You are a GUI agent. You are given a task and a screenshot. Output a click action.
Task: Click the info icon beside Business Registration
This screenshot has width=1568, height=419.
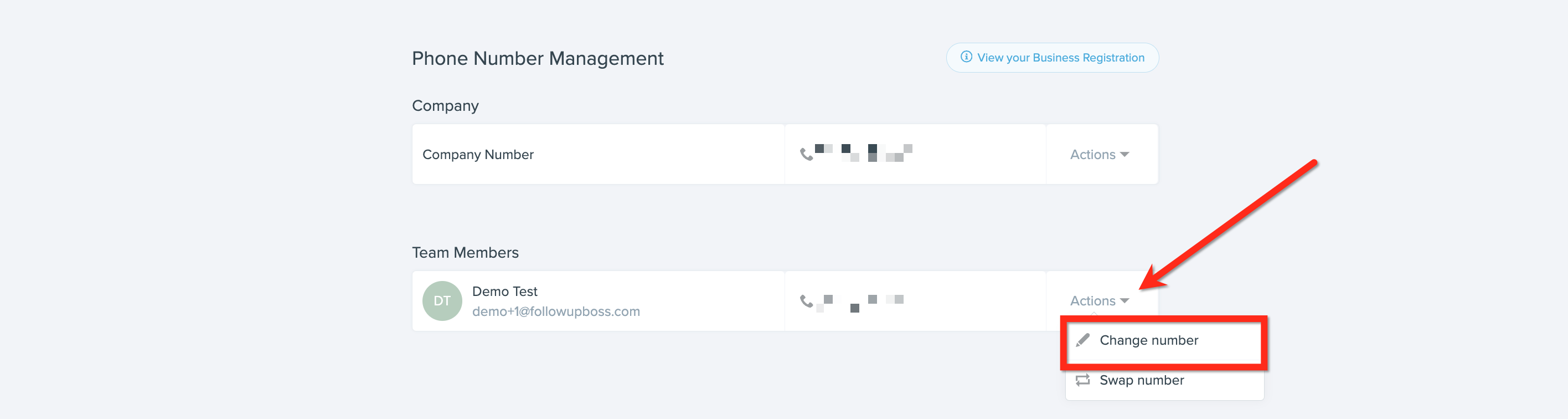966,57
